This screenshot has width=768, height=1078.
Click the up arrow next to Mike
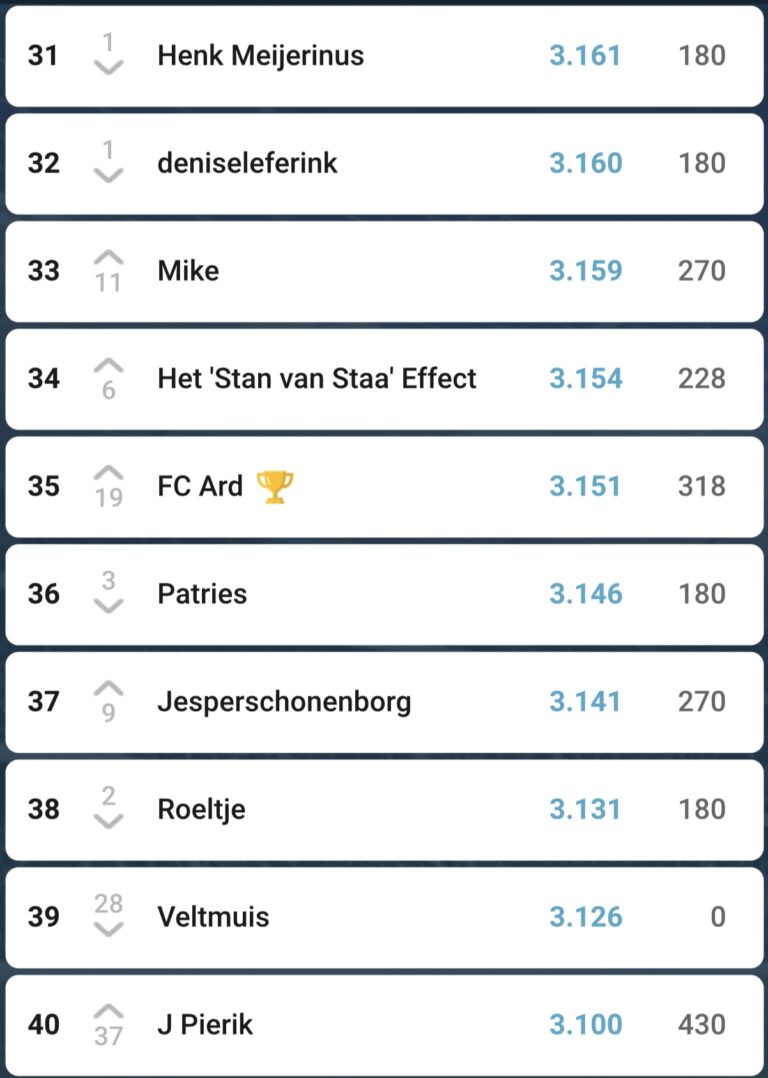coord(108,257)
